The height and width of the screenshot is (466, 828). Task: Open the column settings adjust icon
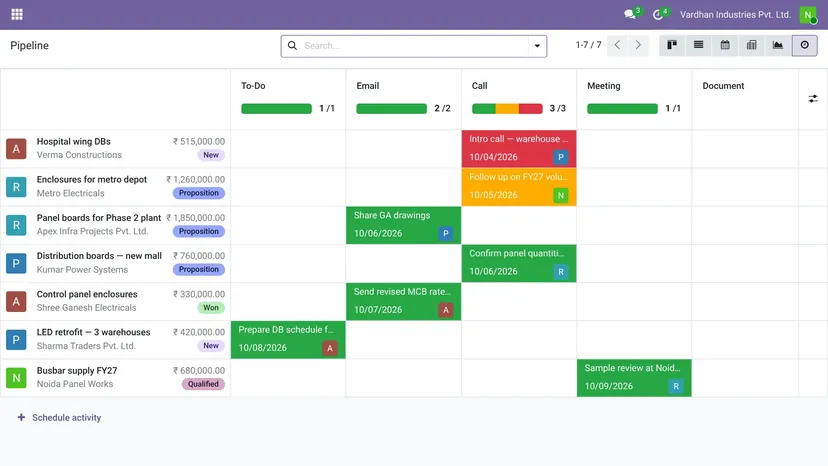813,99
